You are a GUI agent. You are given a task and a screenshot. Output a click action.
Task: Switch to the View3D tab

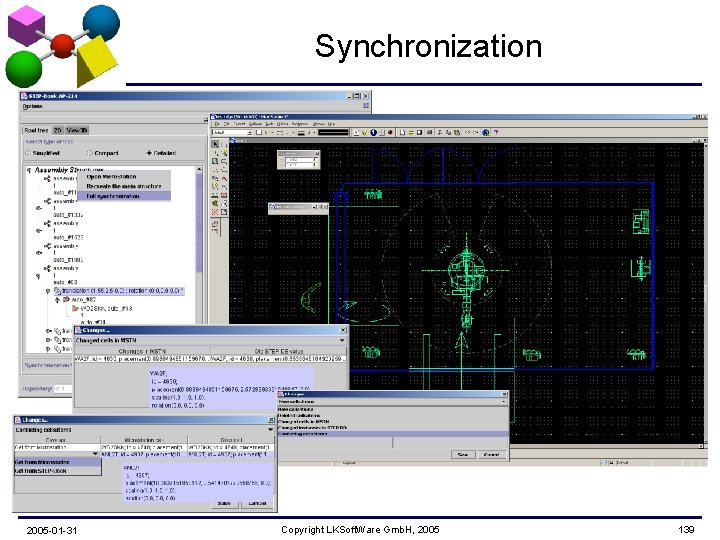(x=77, y=130)
